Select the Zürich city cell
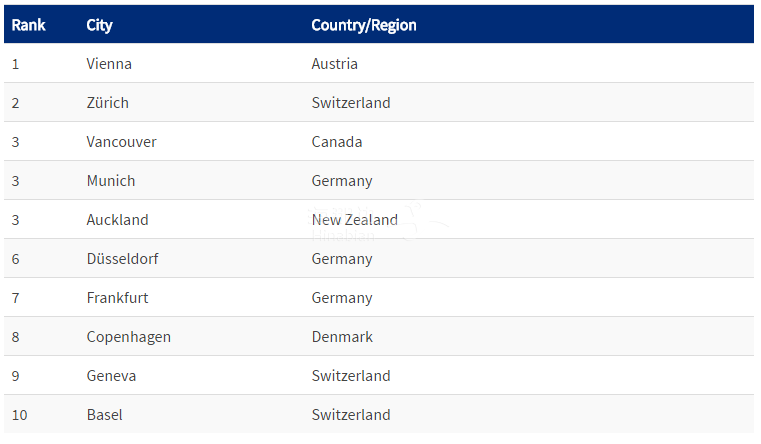761x444 pixels. click(x=108, y=103)
